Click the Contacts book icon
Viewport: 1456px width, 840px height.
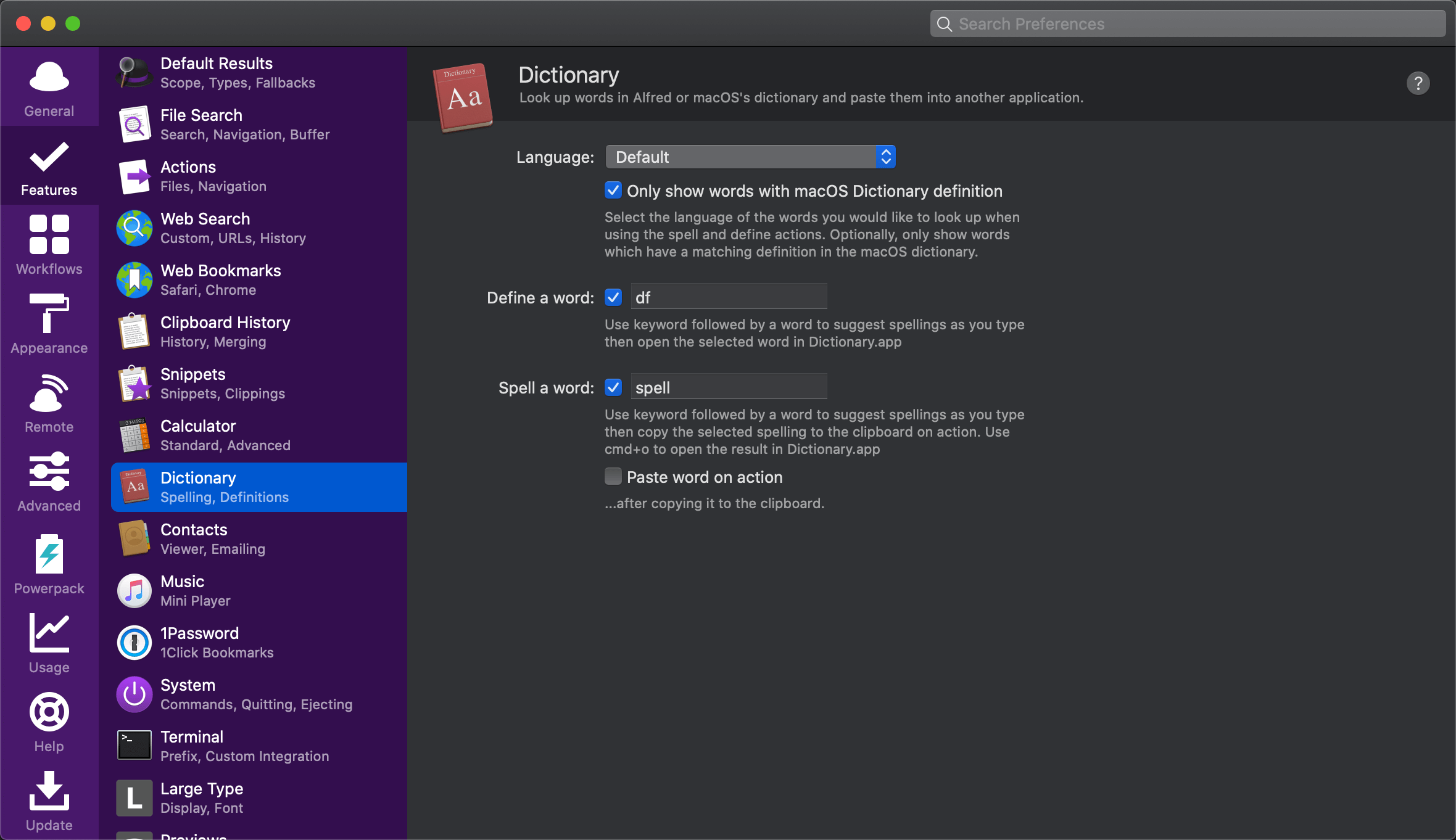coord(134,539)
